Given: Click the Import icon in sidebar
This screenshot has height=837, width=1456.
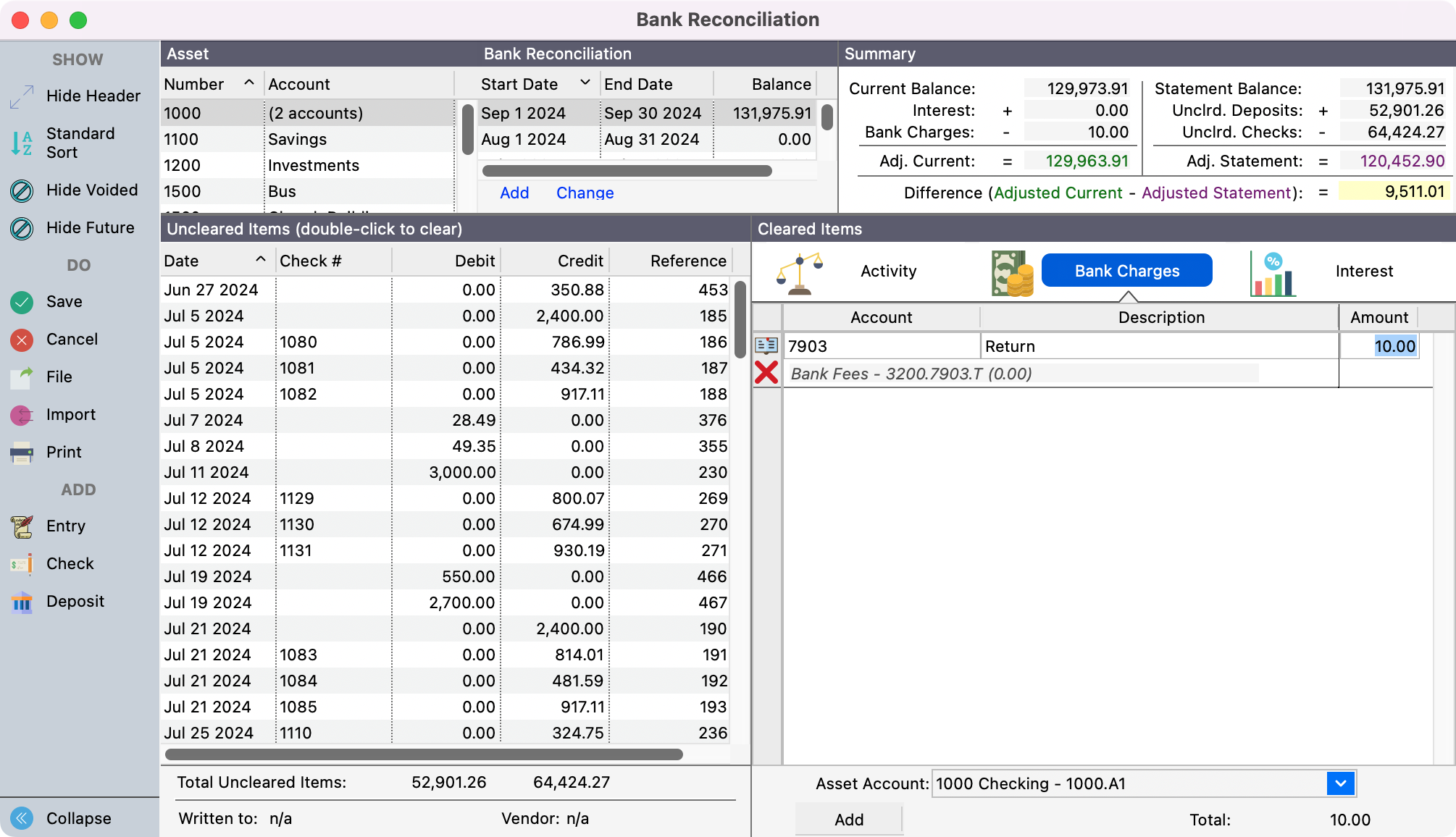Looking at the screenshot, I should (22, 415).
